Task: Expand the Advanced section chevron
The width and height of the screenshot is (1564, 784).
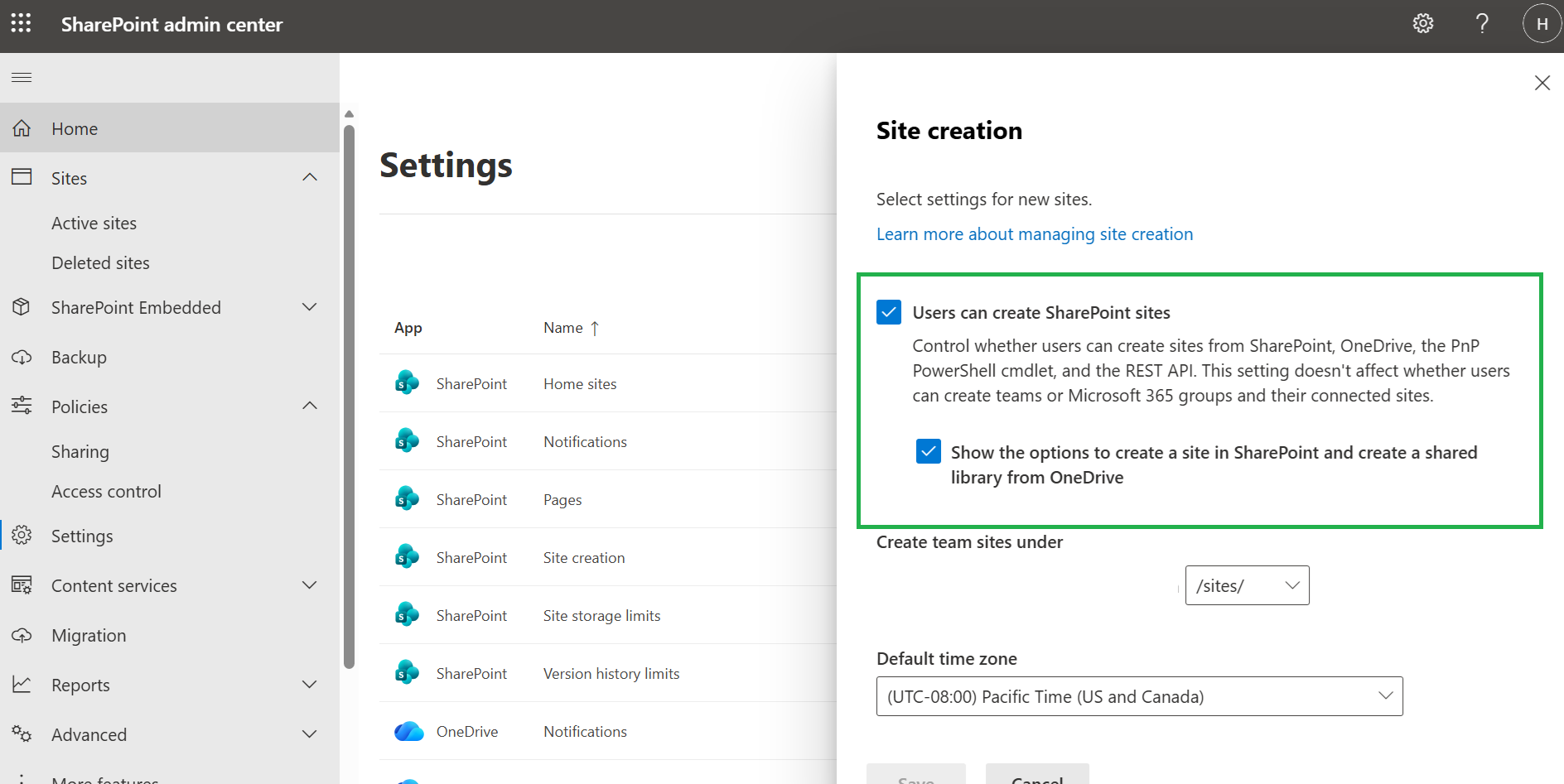Action: point(310,734)
